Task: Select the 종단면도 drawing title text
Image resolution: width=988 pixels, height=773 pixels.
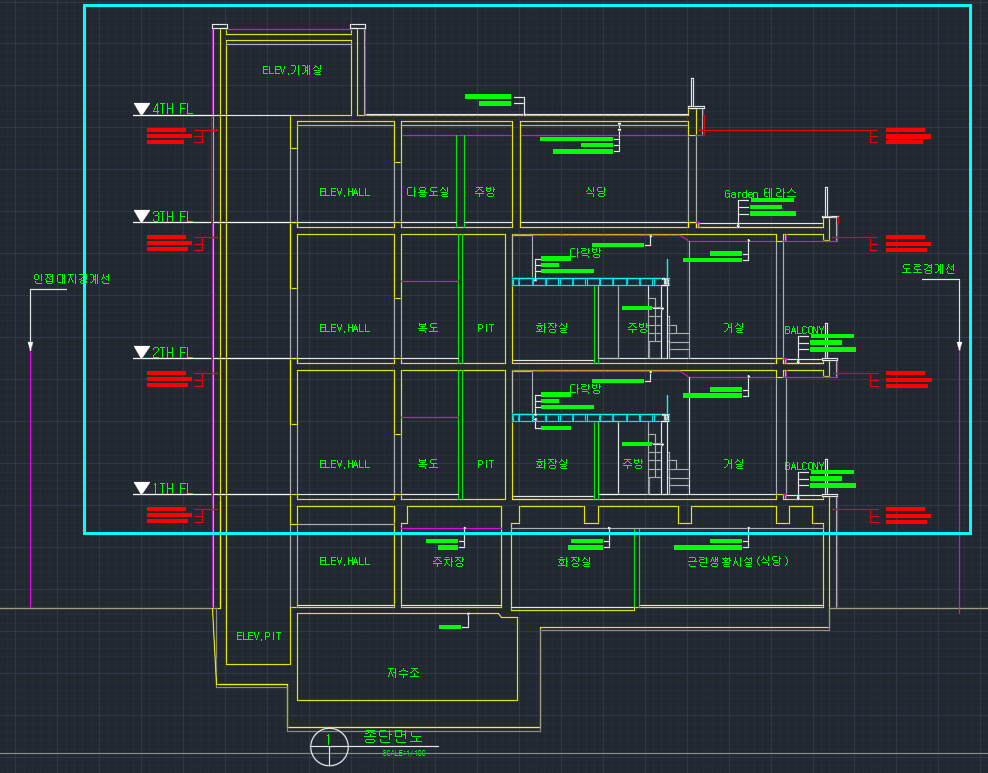Action: click(392, 737)
